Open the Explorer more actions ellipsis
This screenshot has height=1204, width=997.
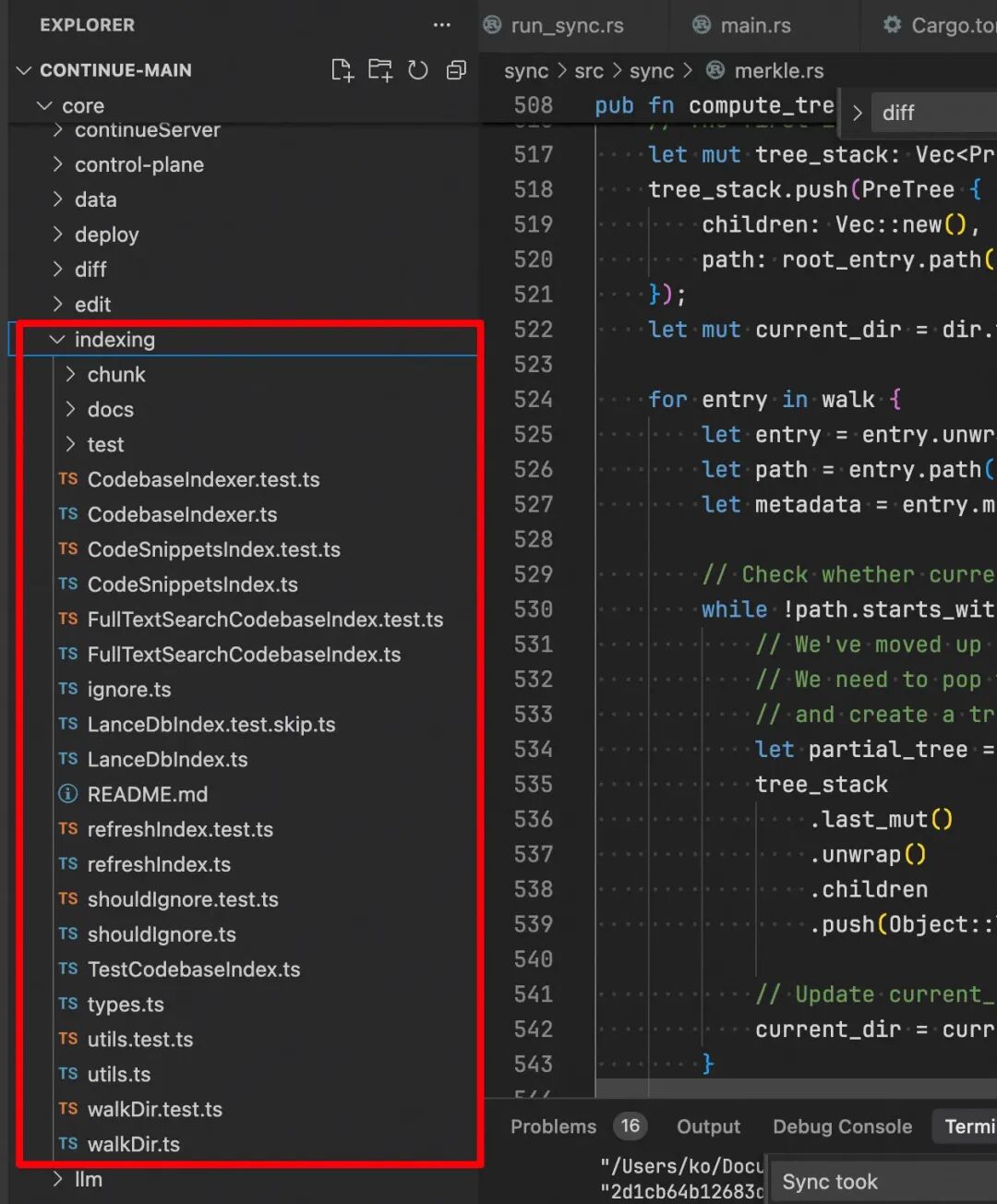point(442,25)
